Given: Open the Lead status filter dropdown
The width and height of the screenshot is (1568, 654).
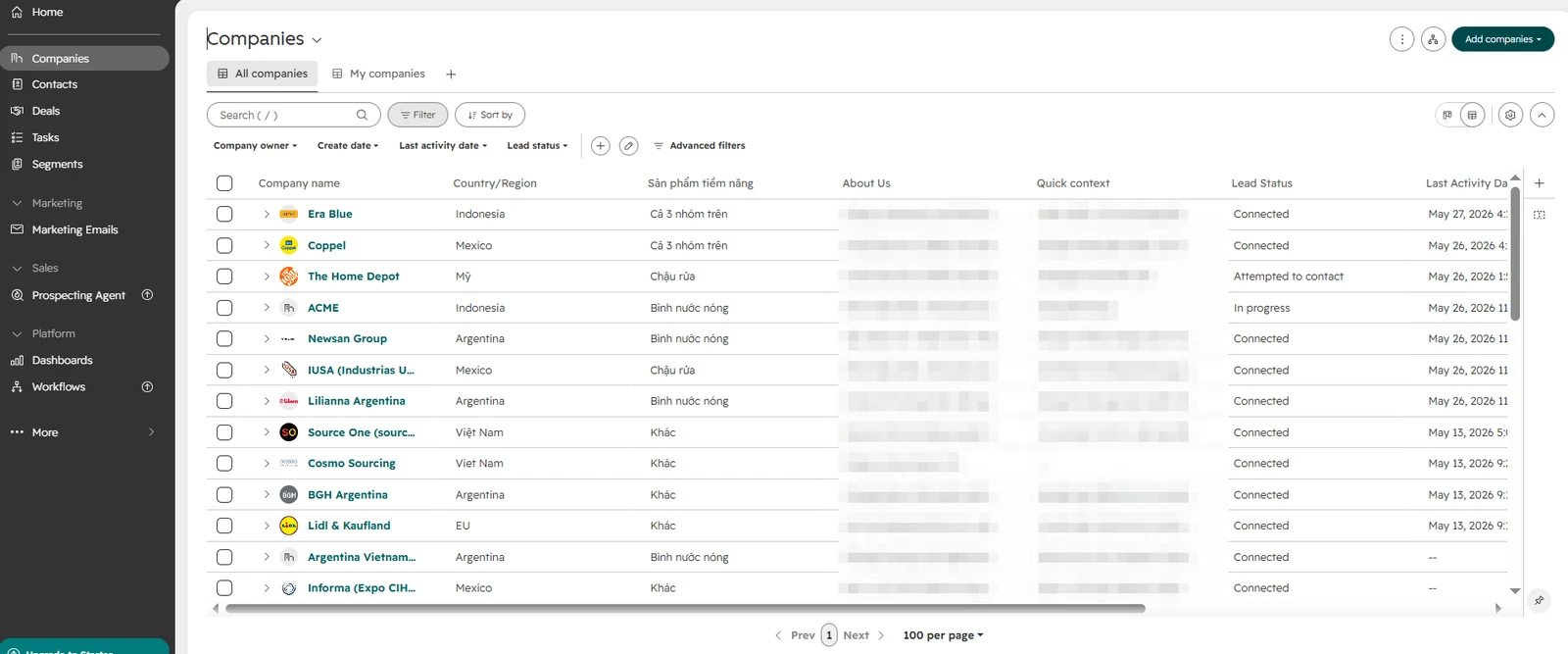Looking at the screenshot, I should pyautogui.click(x=537, y=146).
